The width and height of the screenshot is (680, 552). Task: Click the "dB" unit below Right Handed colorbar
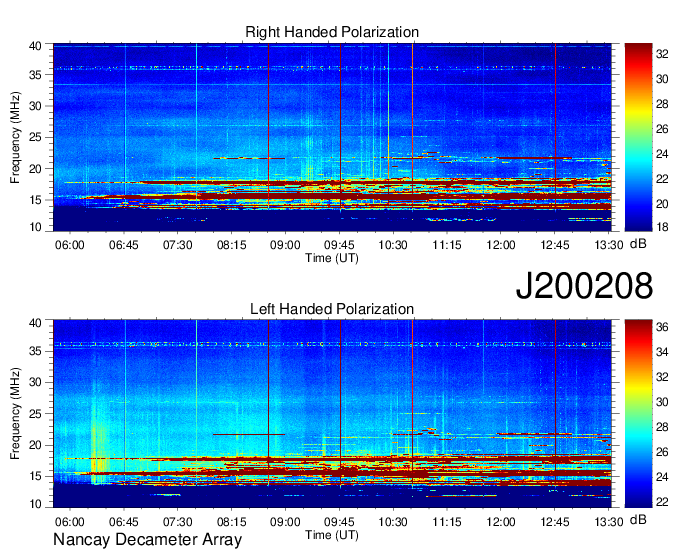coord(638,244)
